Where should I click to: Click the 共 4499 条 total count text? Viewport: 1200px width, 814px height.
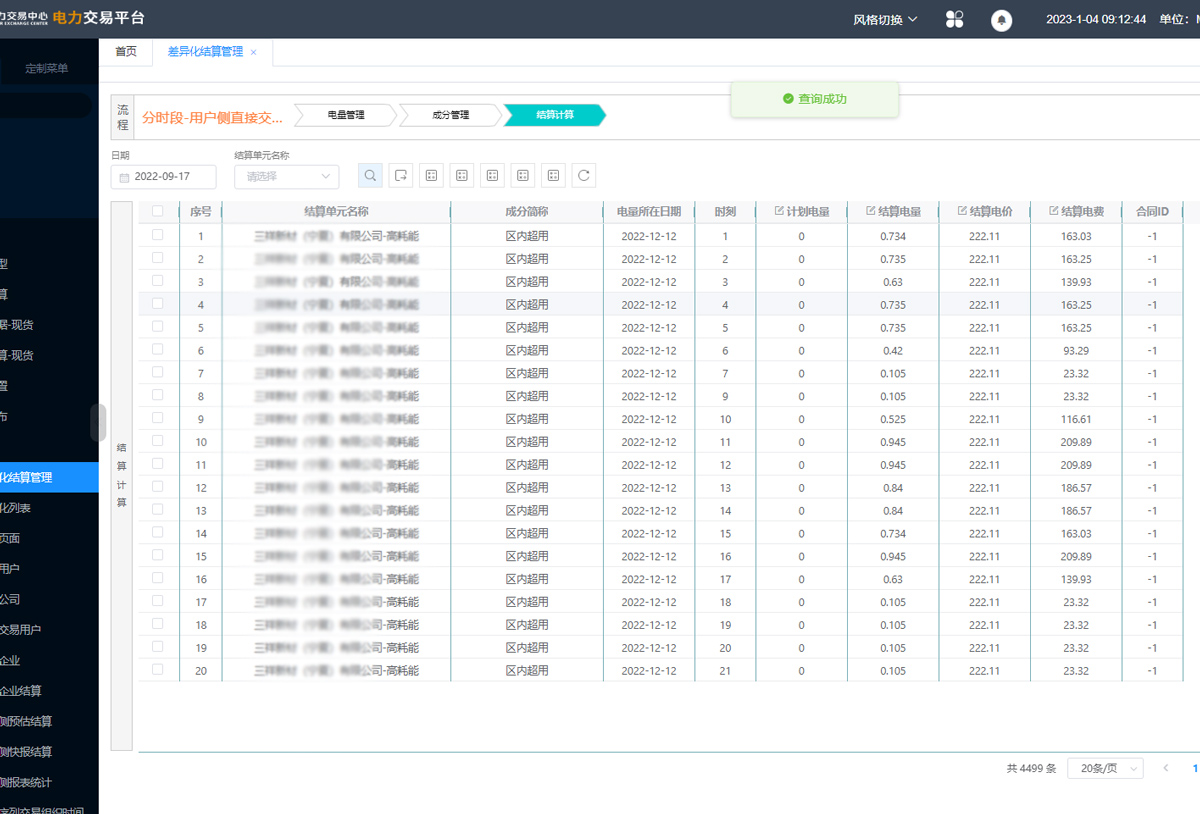1031,768
